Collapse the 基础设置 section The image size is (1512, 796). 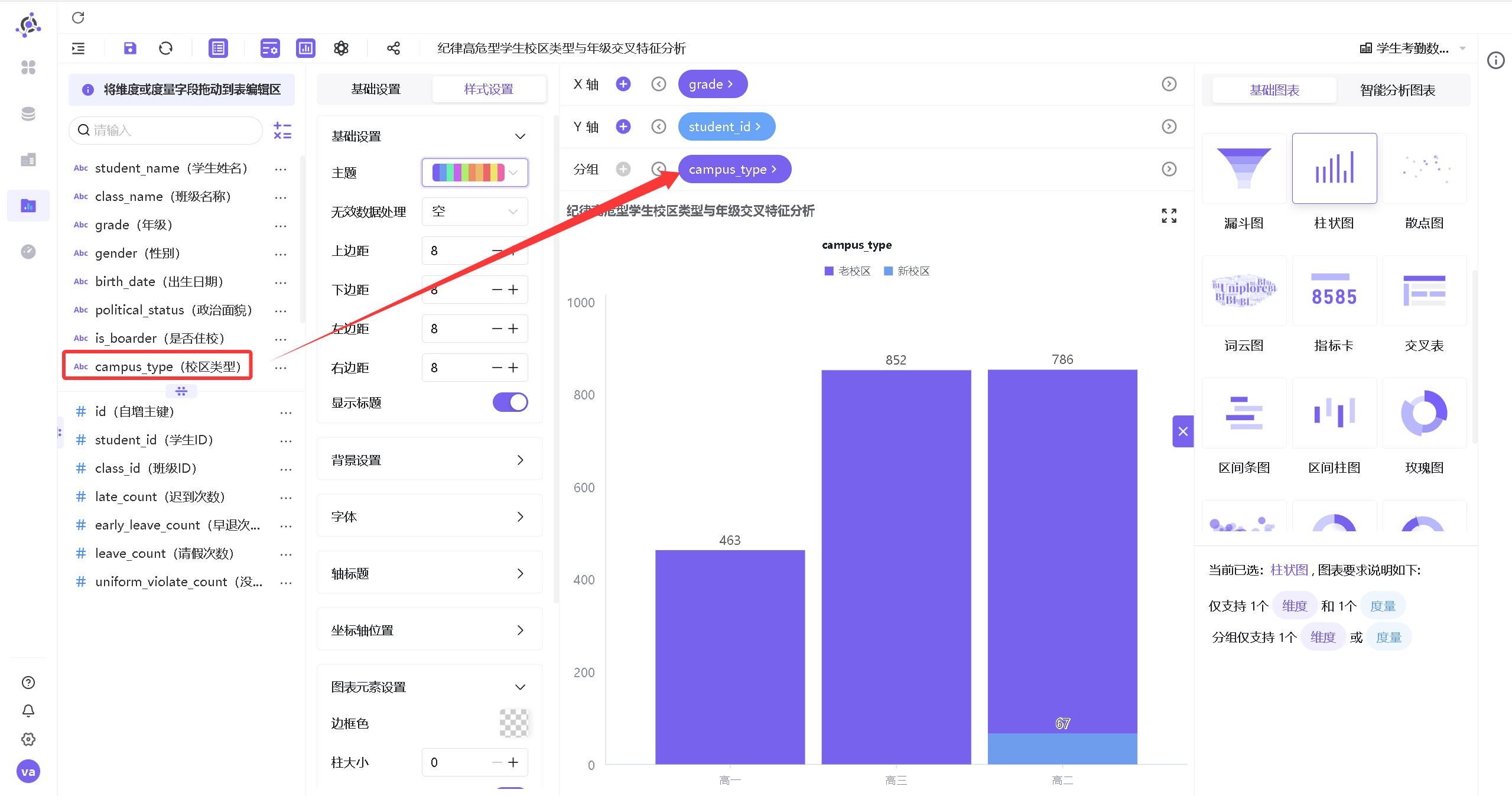tap(520, 137)
